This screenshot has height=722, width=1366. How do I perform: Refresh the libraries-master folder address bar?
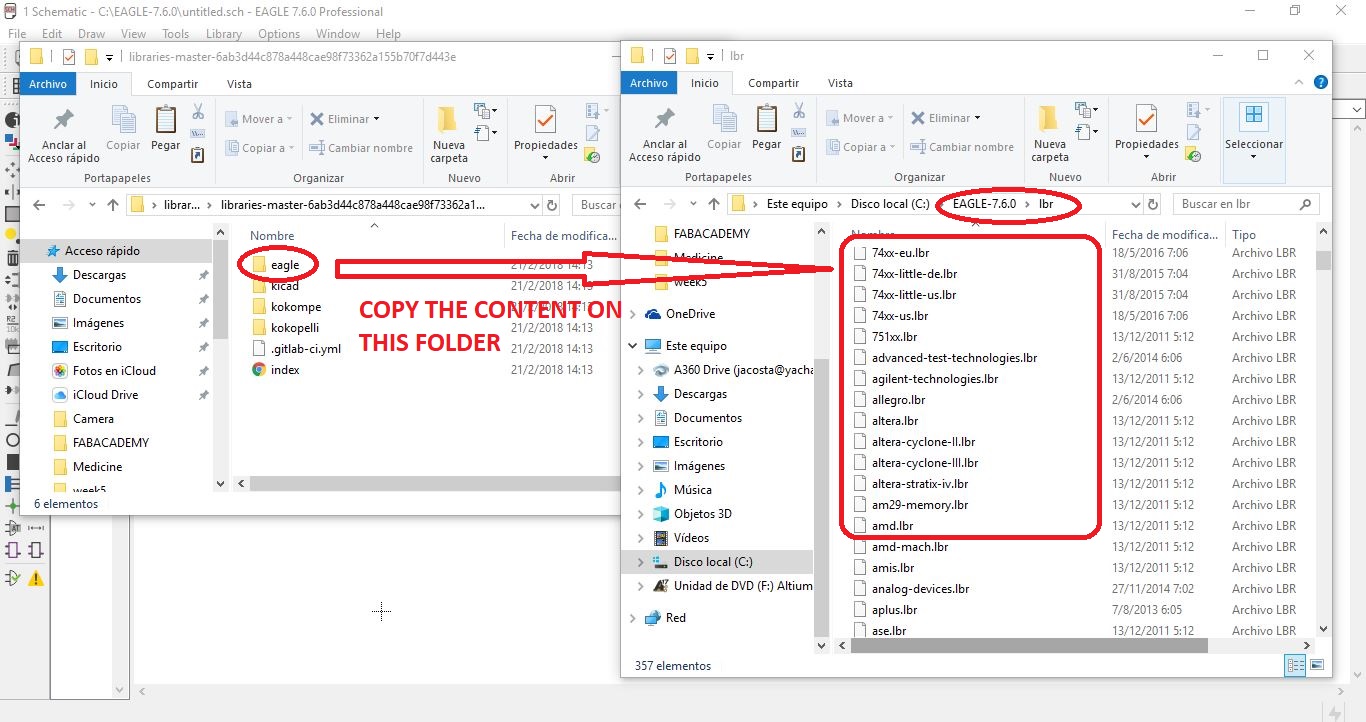coord(553,205)
